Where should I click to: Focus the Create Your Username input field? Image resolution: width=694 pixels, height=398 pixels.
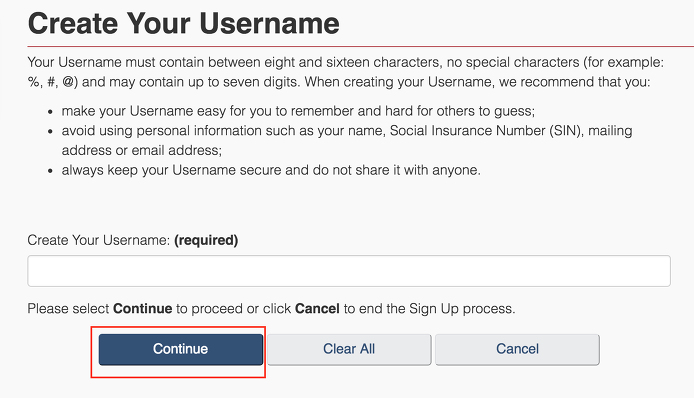click(x=349, y=270)
